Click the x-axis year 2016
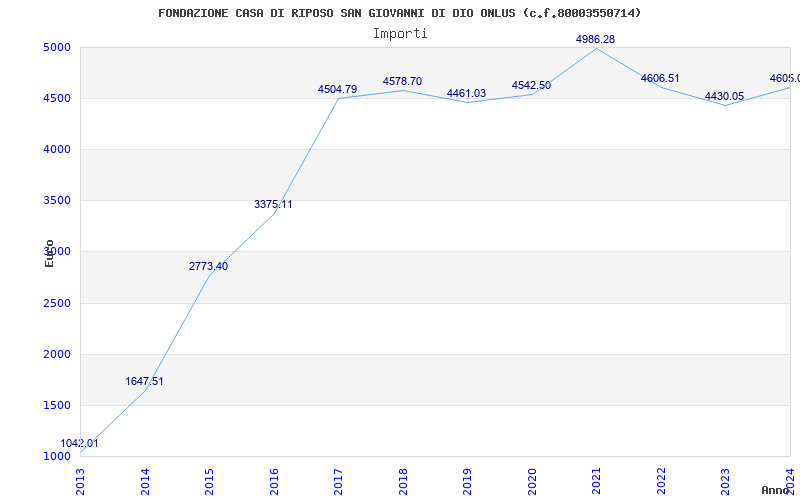Image resolution: width=800 pixels, height=500 pixels. 274,482
